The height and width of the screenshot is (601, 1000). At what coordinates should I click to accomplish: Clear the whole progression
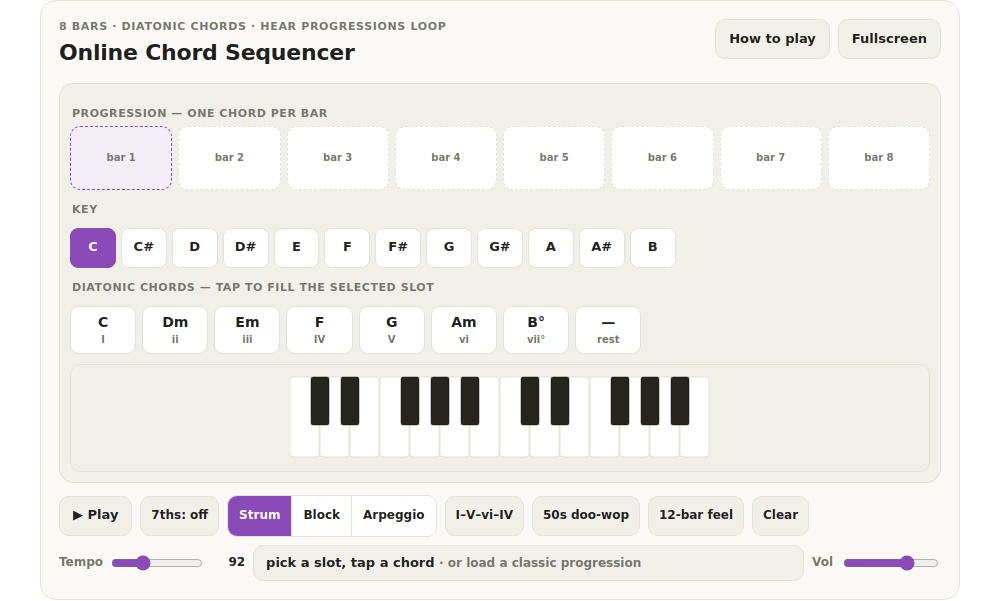pyautogui.click(x=780, y=516)
